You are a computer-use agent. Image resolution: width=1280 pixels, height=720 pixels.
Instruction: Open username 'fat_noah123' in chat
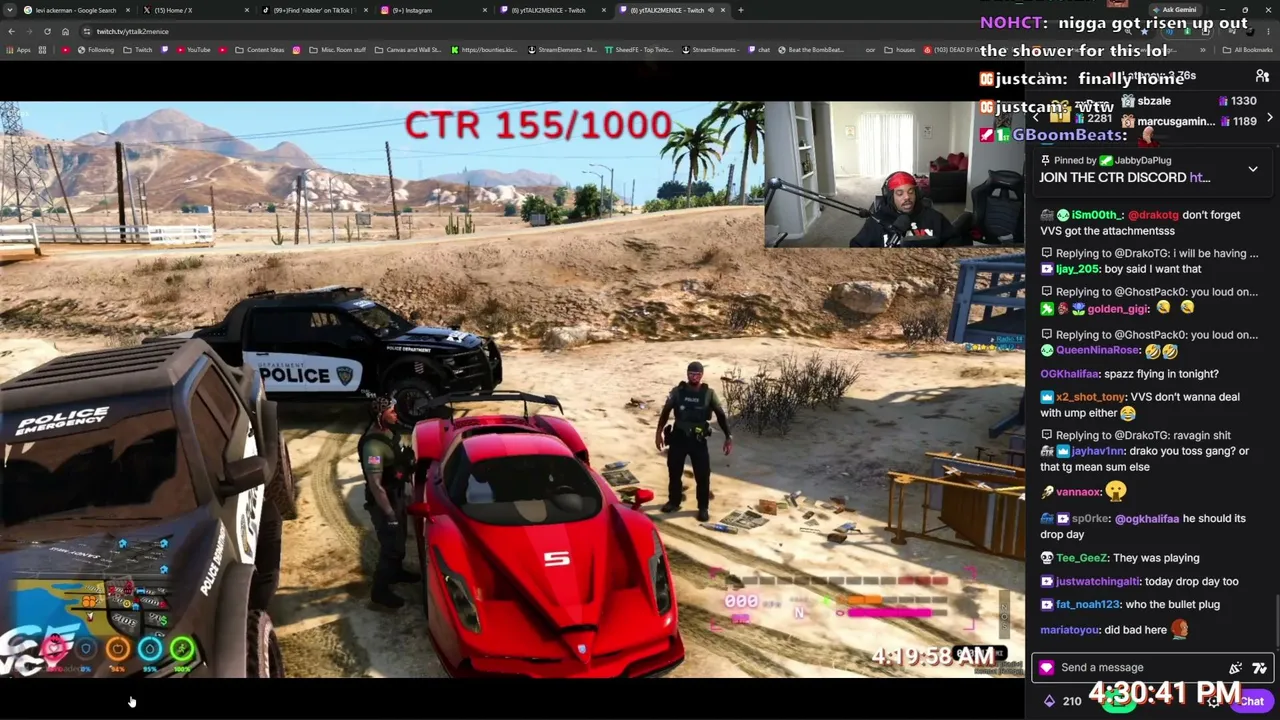pyautogui.click(x=1088, y=605)
